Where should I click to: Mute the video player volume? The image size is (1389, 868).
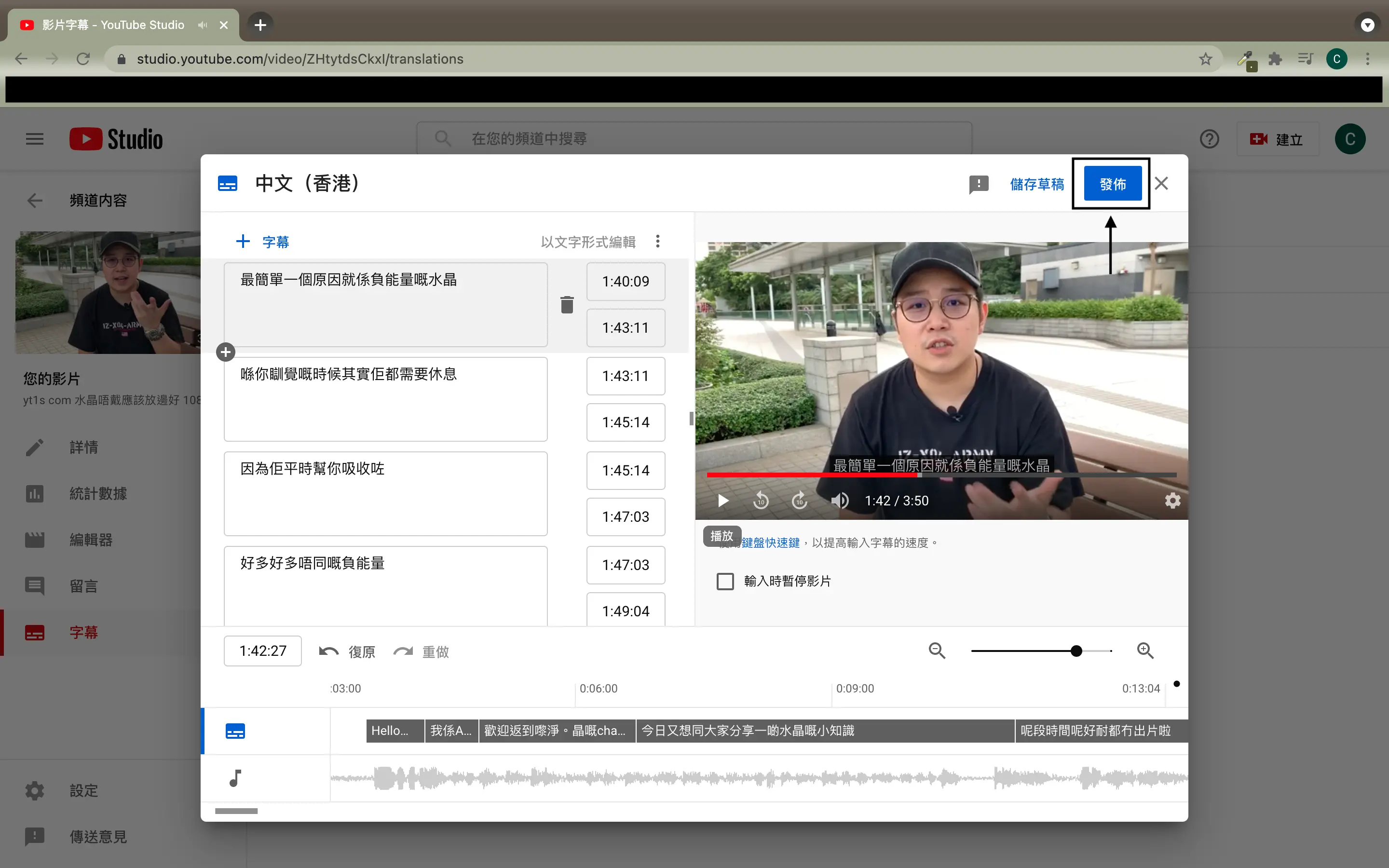point(839,501)
